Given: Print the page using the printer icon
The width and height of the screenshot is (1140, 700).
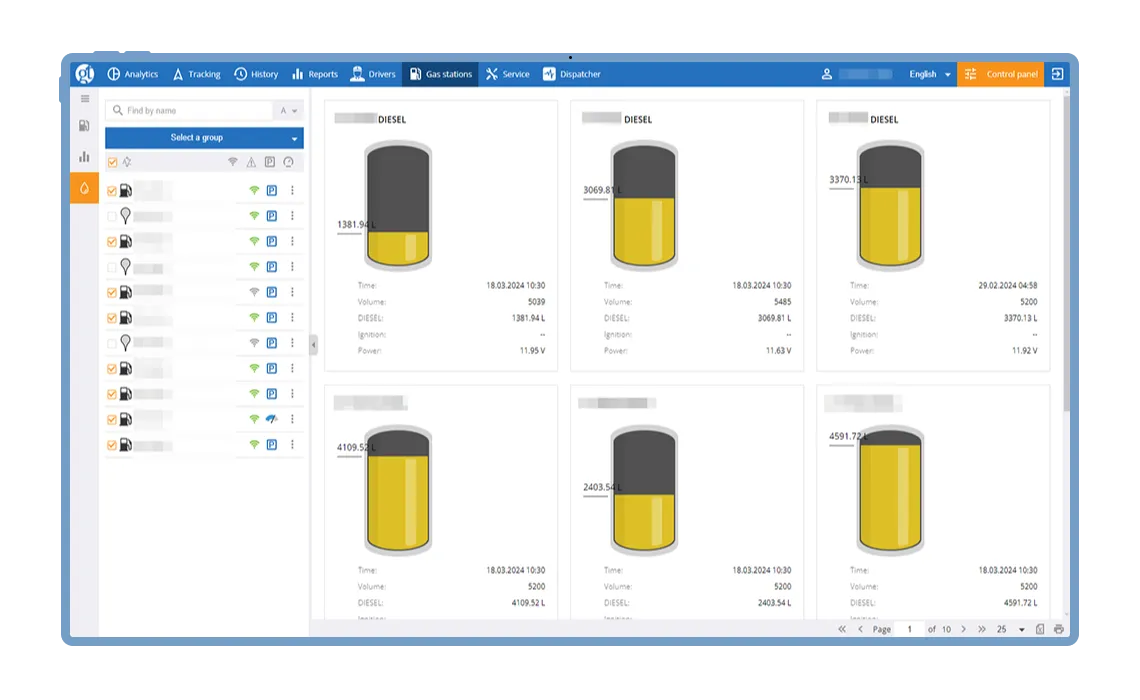Looking at the screenshot, I should (1059, 629).
